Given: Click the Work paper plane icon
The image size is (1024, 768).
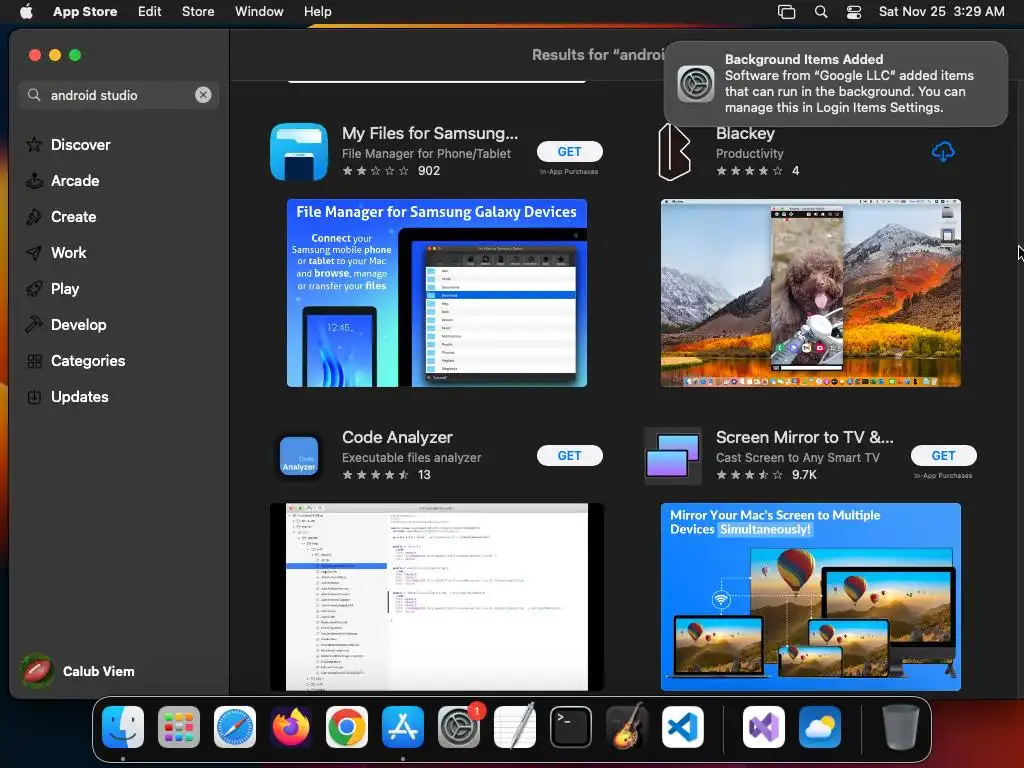Looking at the screenshot, I should click(34, 253).
